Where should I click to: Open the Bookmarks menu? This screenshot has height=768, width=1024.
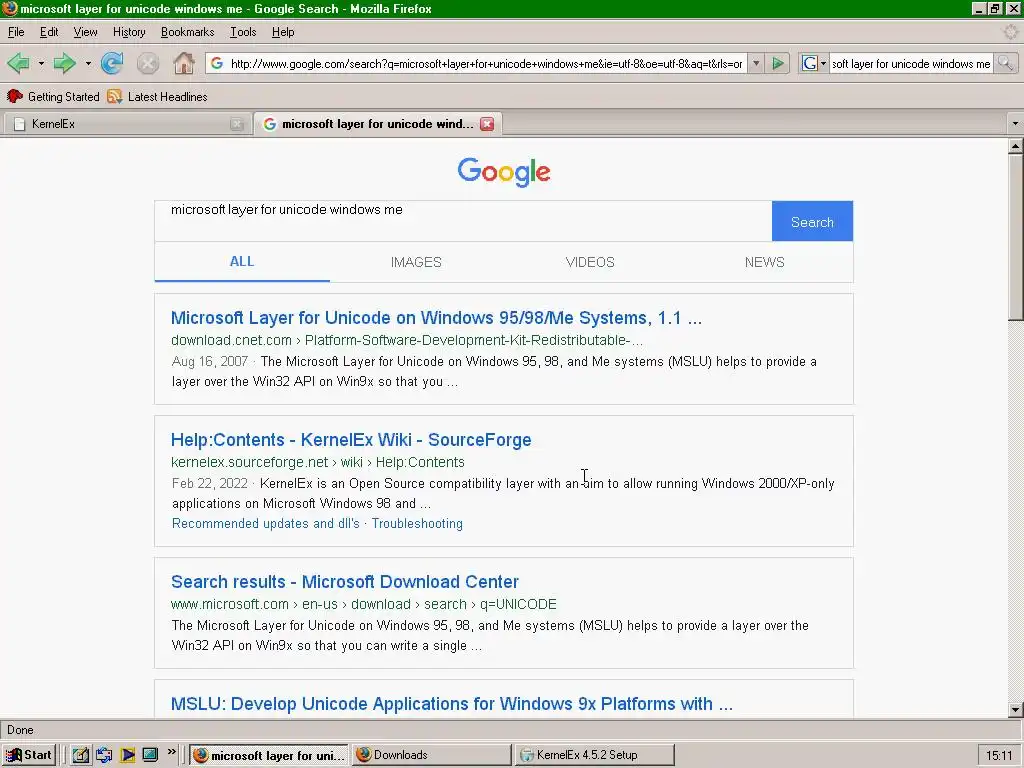pos(187,32)
